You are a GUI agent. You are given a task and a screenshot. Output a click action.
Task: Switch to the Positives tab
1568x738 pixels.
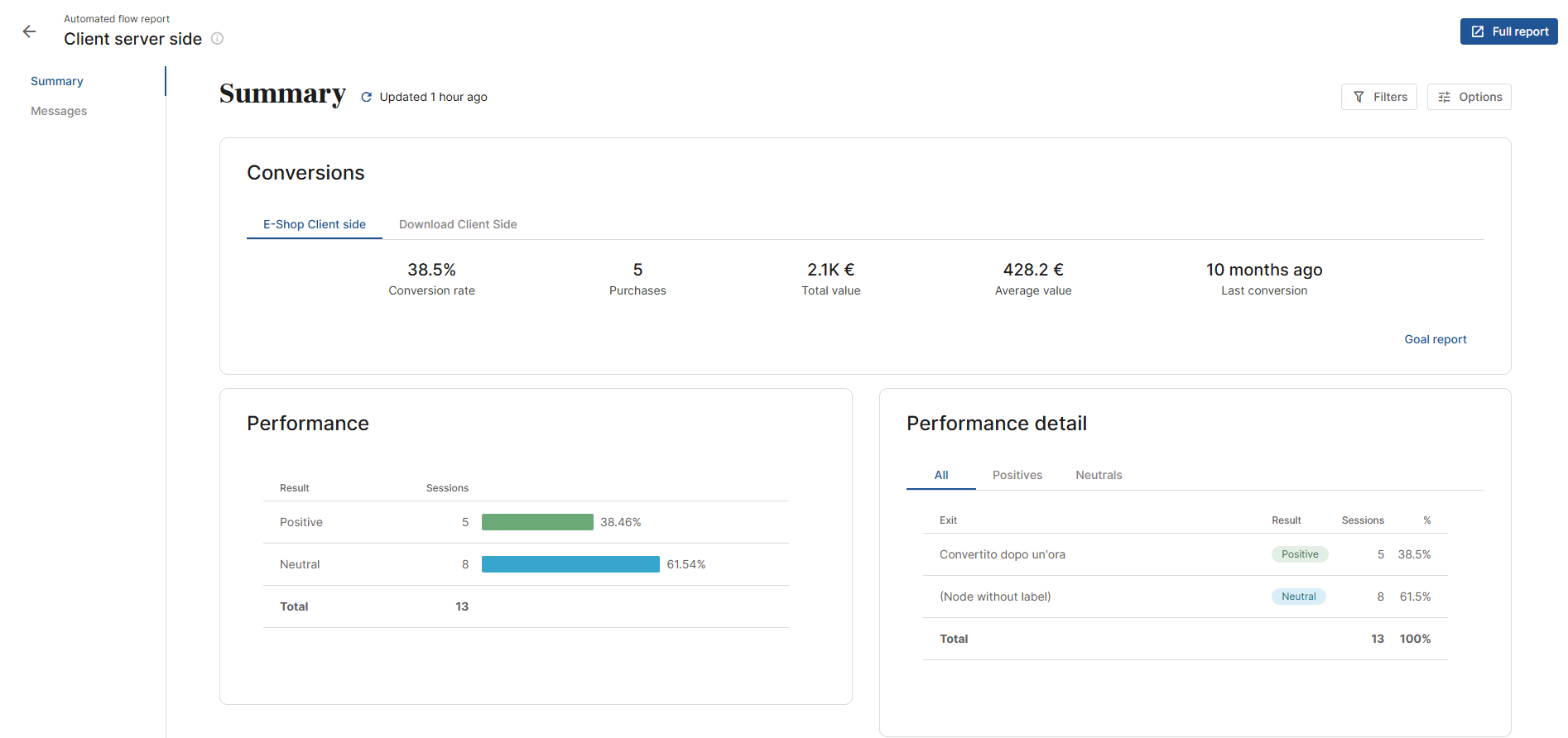[1017, 475]
